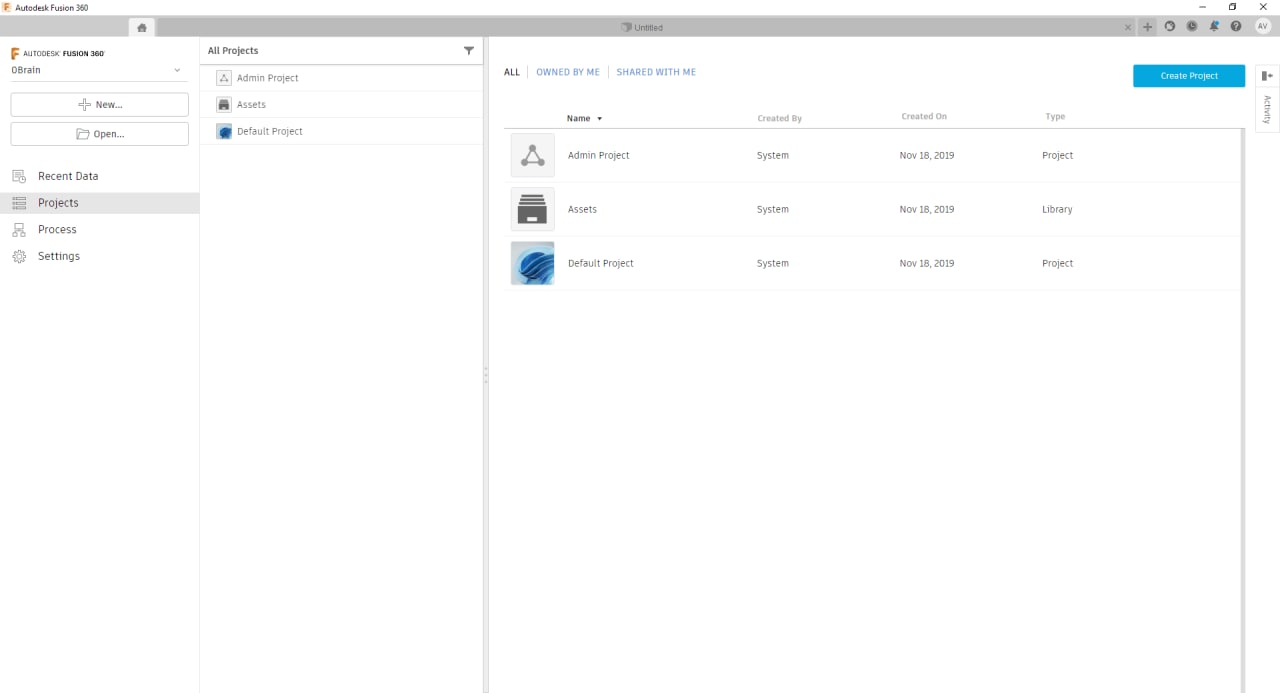The width and height of the screenshot is (1280, 693).
Task: Click the Autodesk Fusion 360 logo
Action: (x=58, y=54)
